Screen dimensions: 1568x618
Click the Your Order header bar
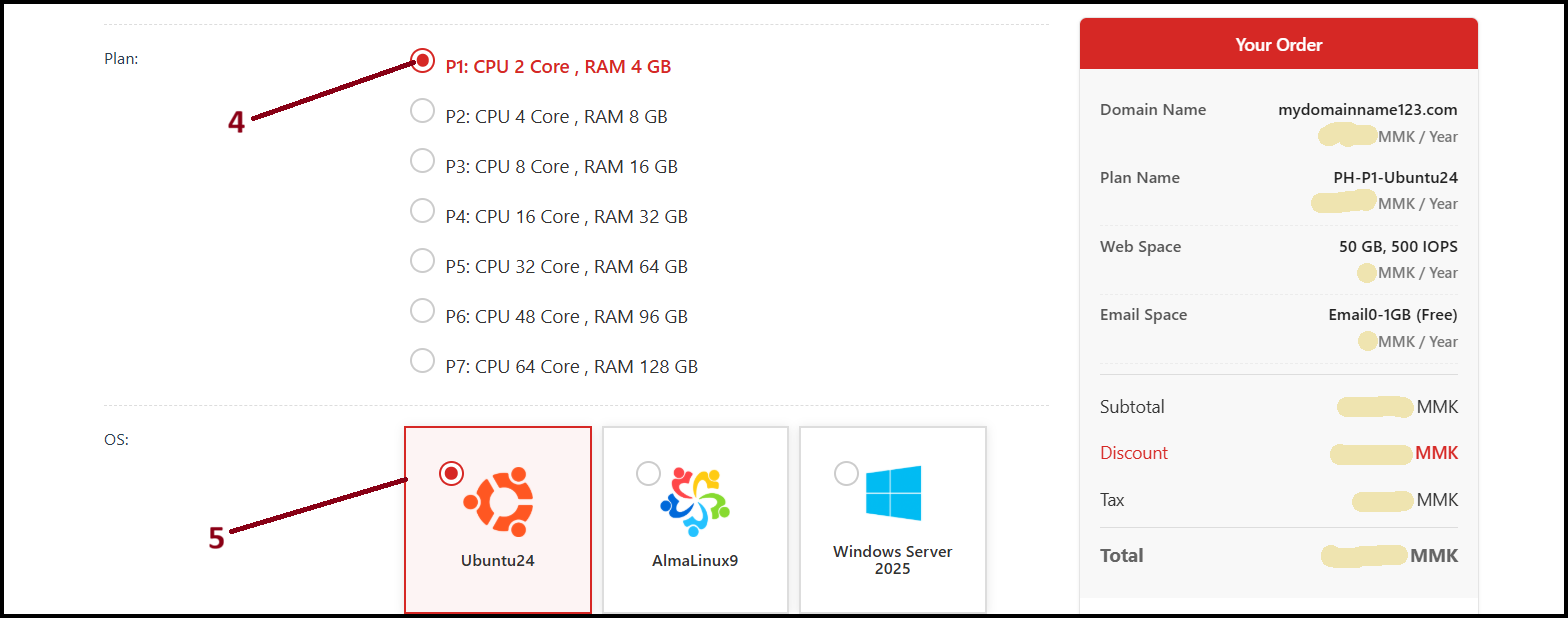1279,44
